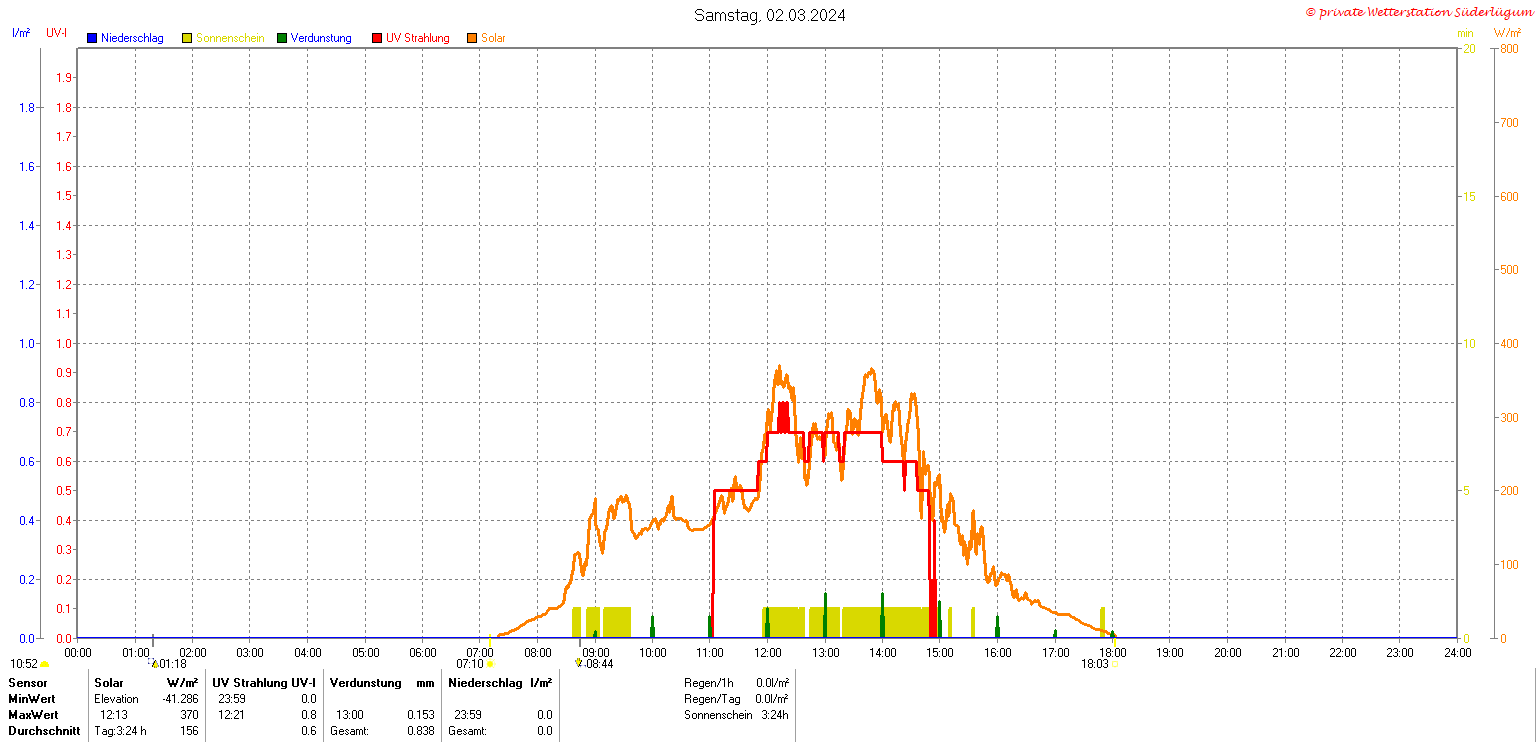Click the W/m² axis unit label top right

pyautogui.click(x=1506, y=33)
